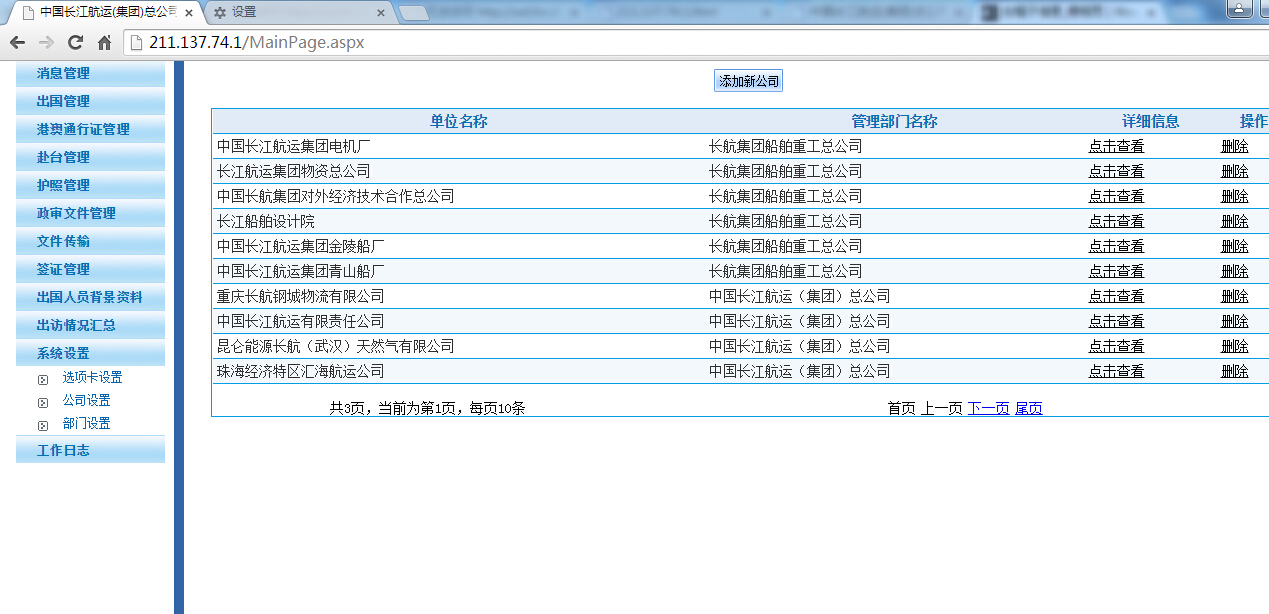Open the 港澳通行证管理 menu section
The height and width of the screenshot is (614, 1269).
(90, 130)
